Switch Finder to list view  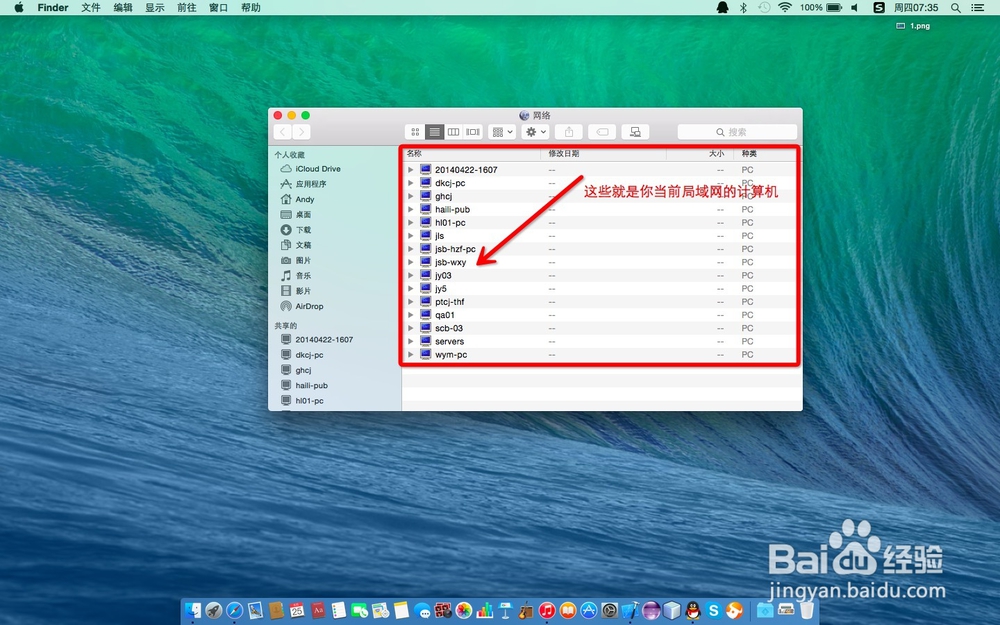point(434,132)
